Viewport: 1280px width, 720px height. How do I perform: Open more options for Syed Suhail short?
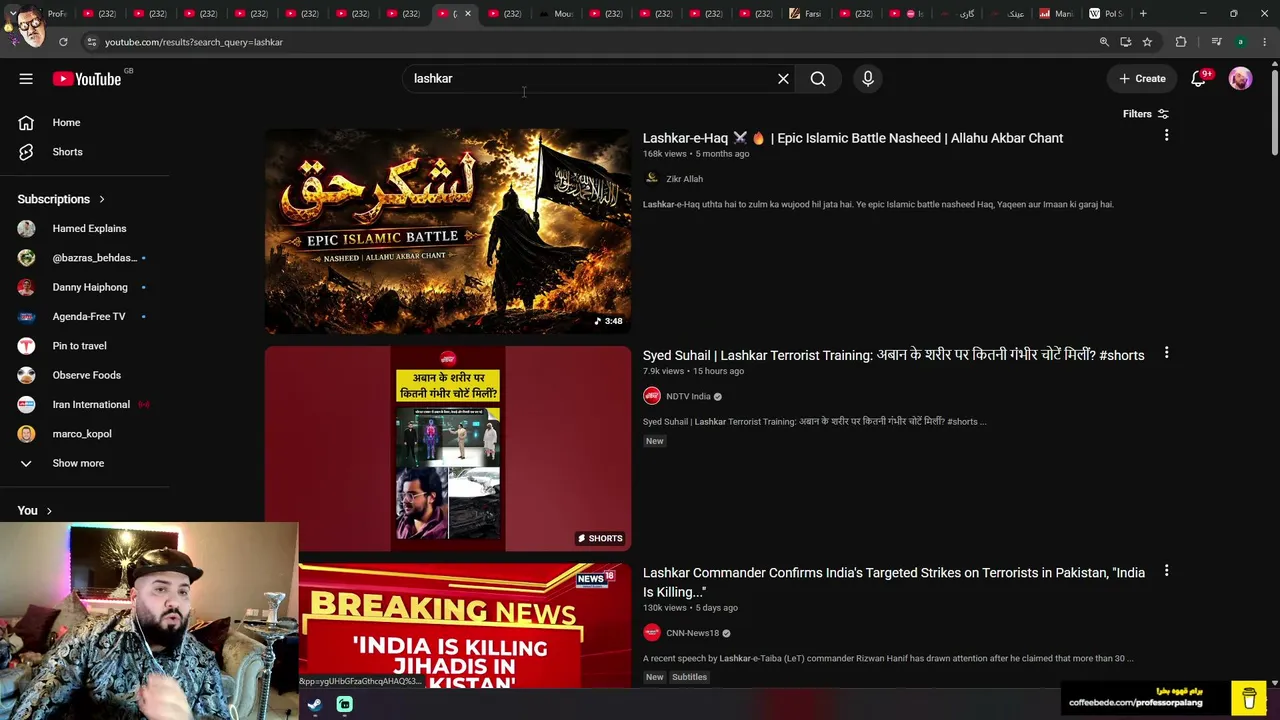pyautogui.click(x=1166, y=354)
